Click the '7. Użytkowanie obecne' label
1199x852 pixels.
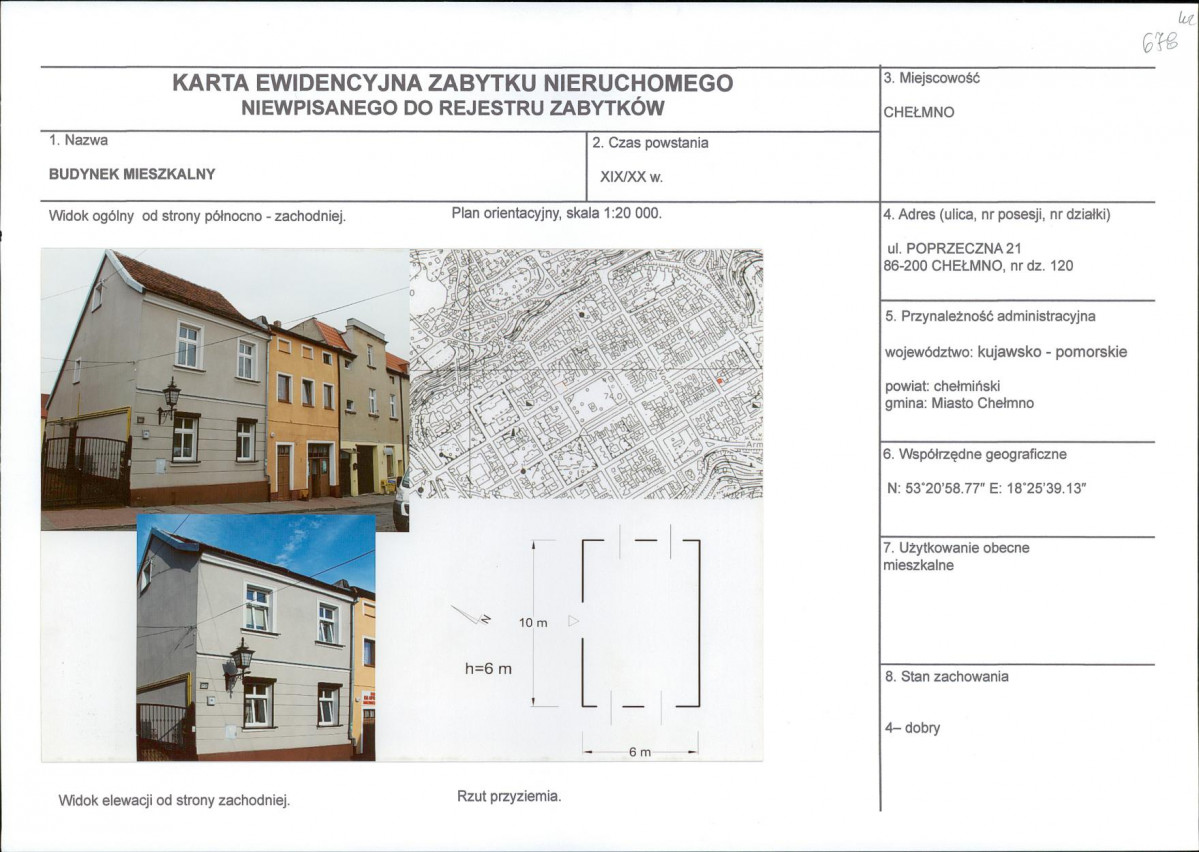pos(956,548)
